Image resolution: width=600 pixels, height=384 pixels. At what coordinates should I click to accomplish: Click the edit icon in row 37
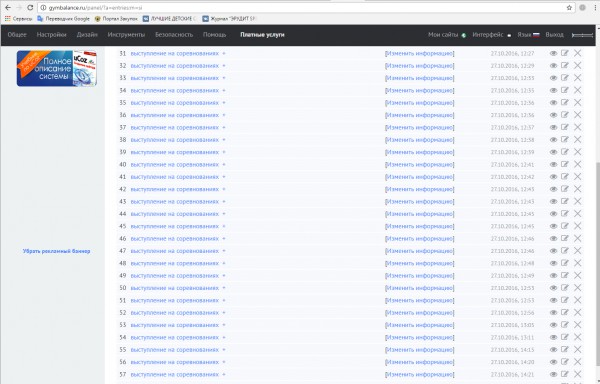pos(565,127)
